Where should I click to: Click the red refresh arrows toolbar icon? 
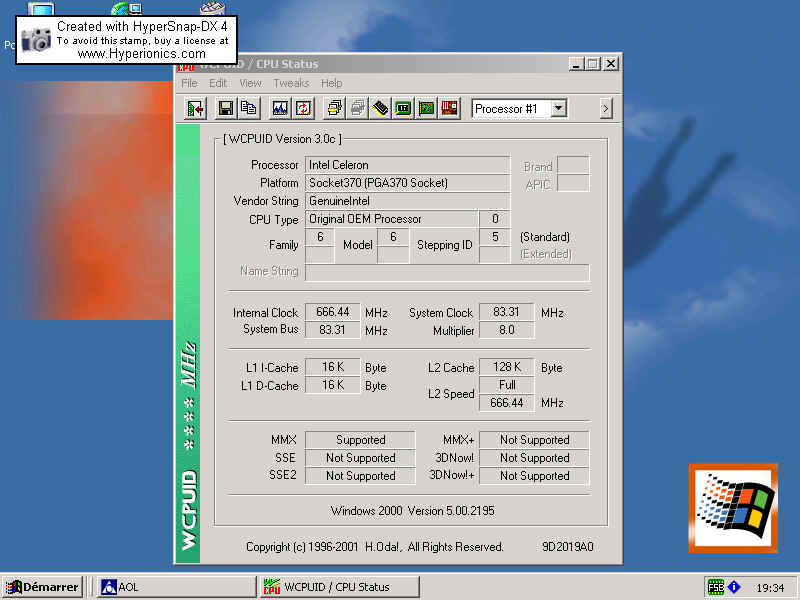(x=303, y=108)
